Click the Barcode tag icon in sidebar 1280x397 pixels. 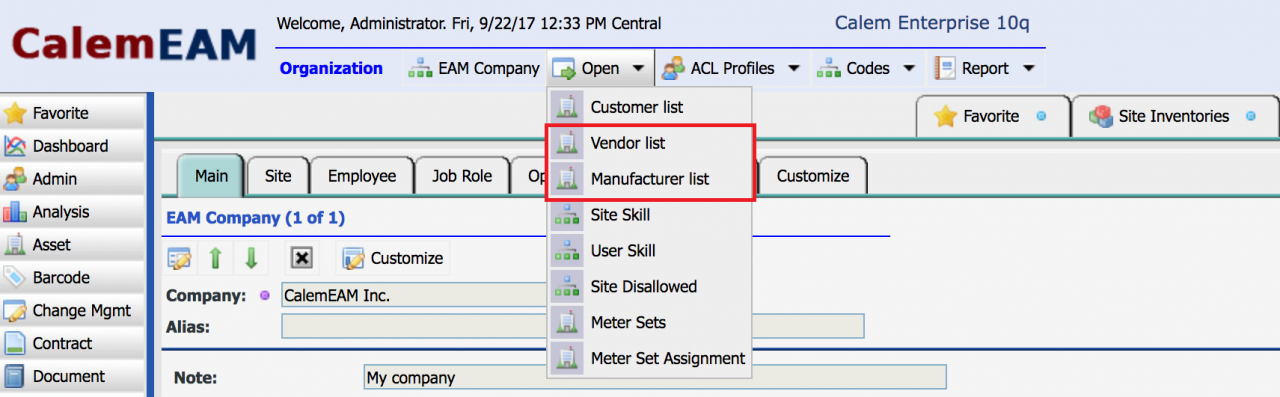tap(15, 278)
